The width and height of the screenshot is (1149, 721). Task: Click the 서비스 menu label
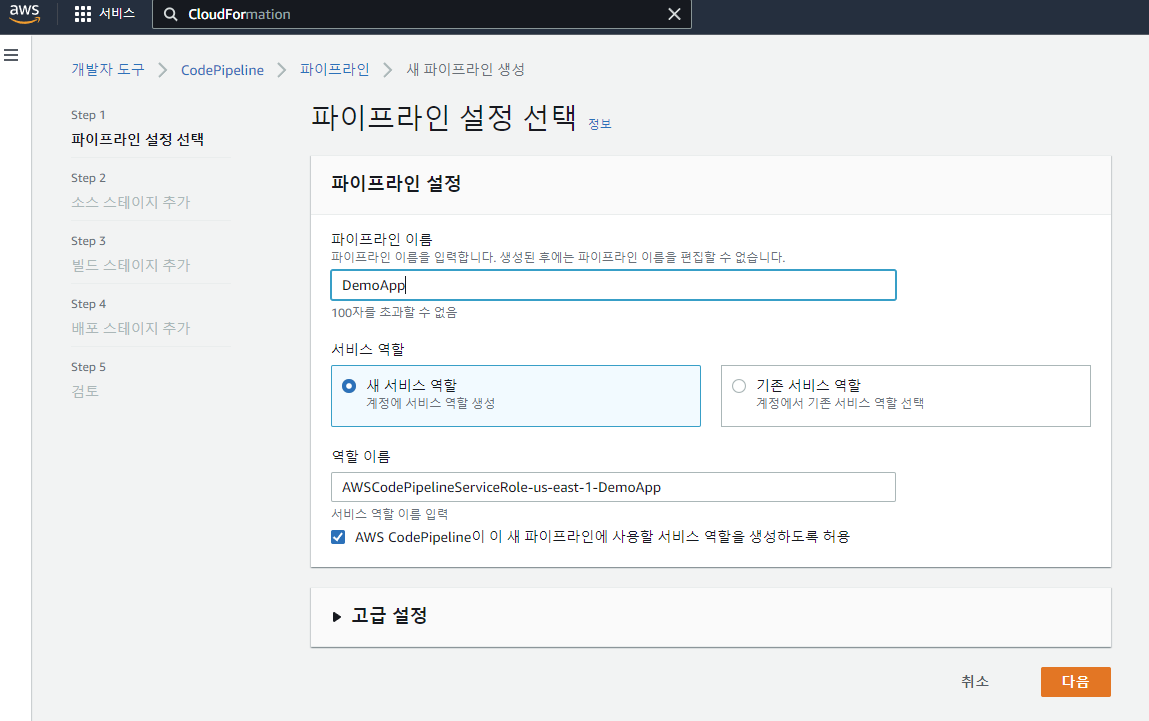[117, 13]
